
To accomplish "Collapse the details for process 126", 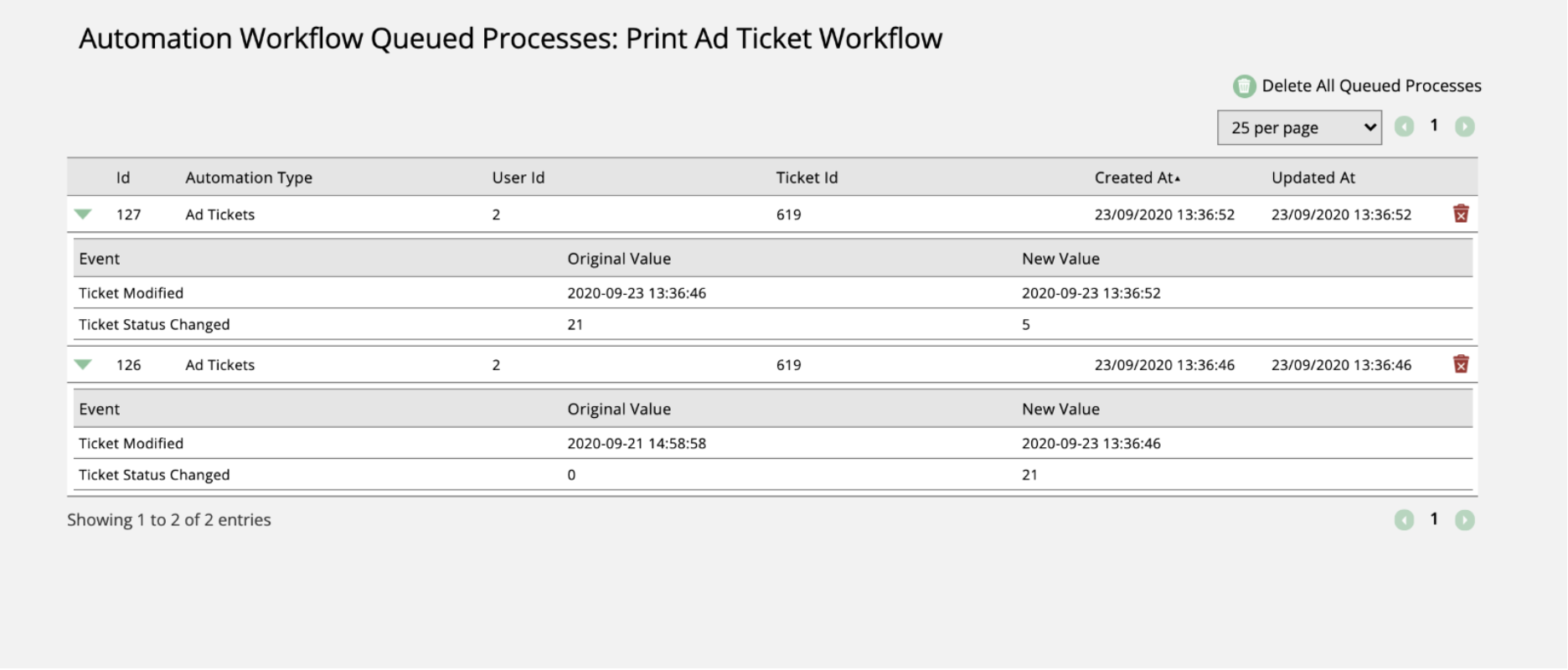I will coord(83,364).
